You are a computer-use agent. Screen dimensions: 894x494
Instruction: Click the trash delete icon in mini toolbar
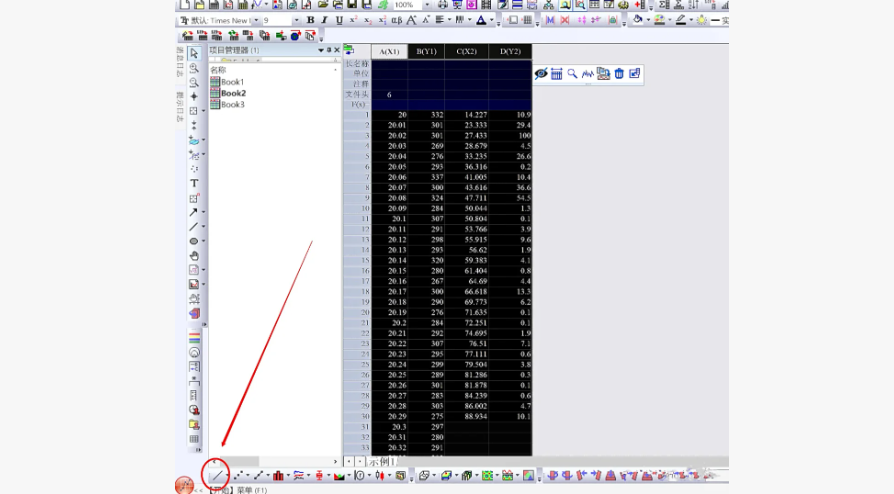[x=619, y=73]
